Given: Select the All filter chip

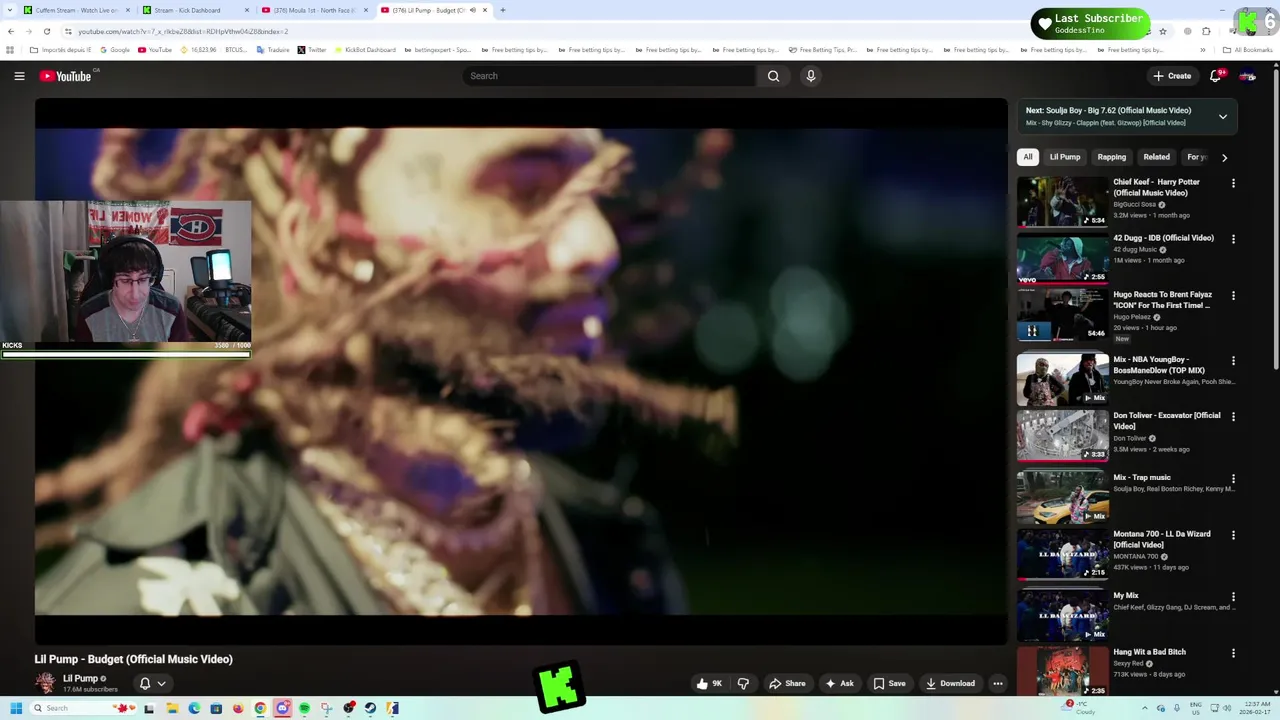Looking at the screenshot, I should (x=1027, y=157).
